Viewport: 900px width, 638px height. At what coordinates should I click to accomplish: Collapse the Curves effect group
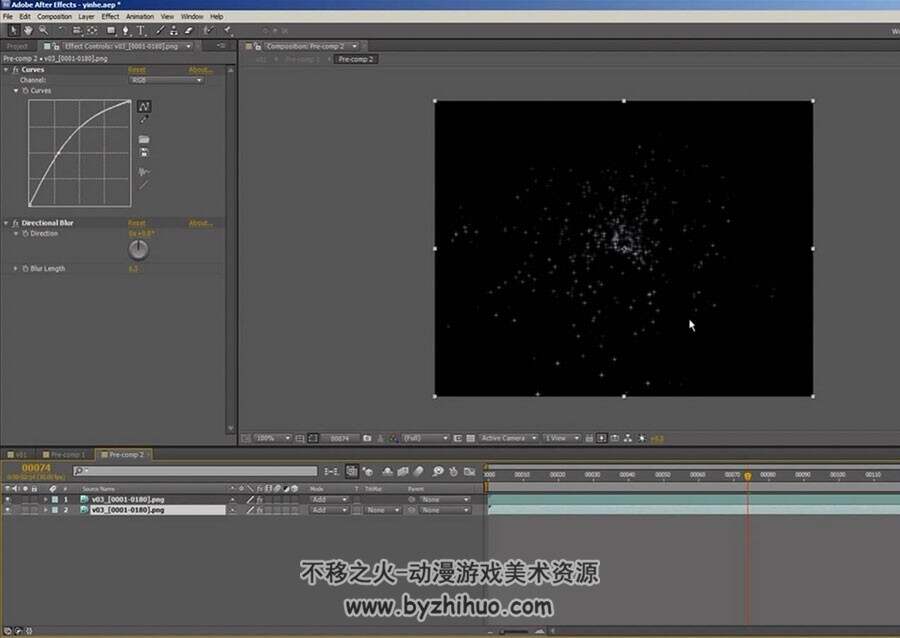point(6,69)
